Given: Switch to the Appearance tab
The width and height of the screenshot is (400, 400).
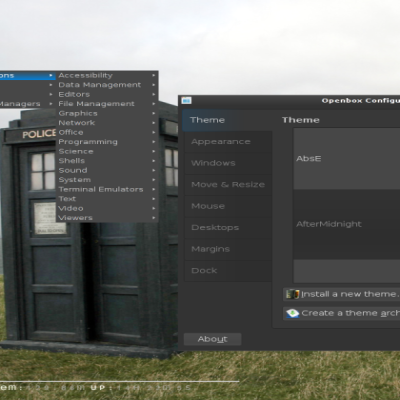Looking at the screenshot, I should 228,142.
